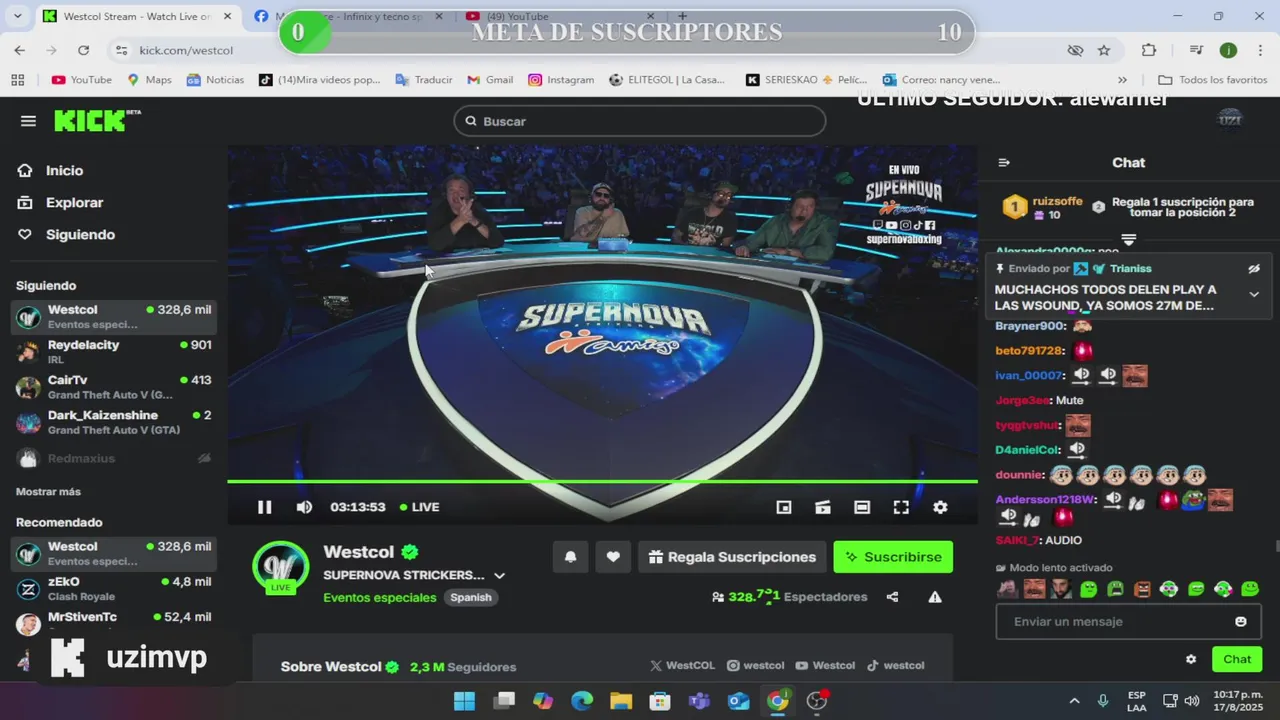Expand the gift leaderboard chevron

(x=1129, y=240)
